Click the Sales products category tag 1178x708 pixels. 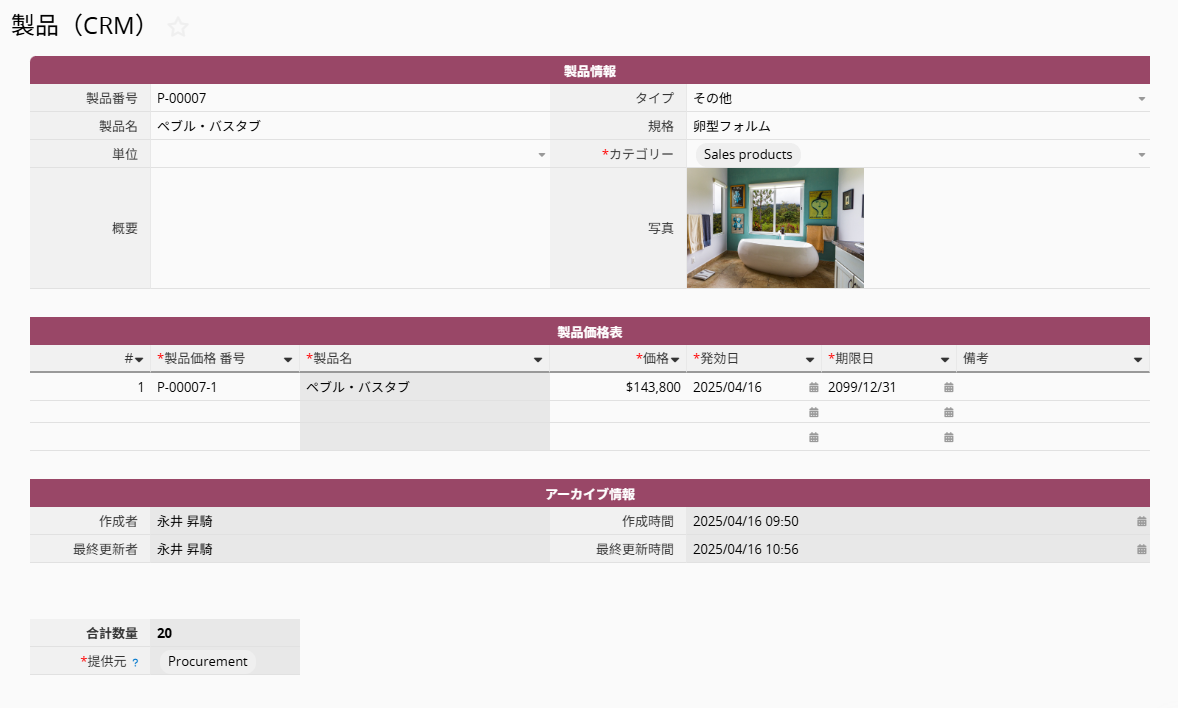747,155
